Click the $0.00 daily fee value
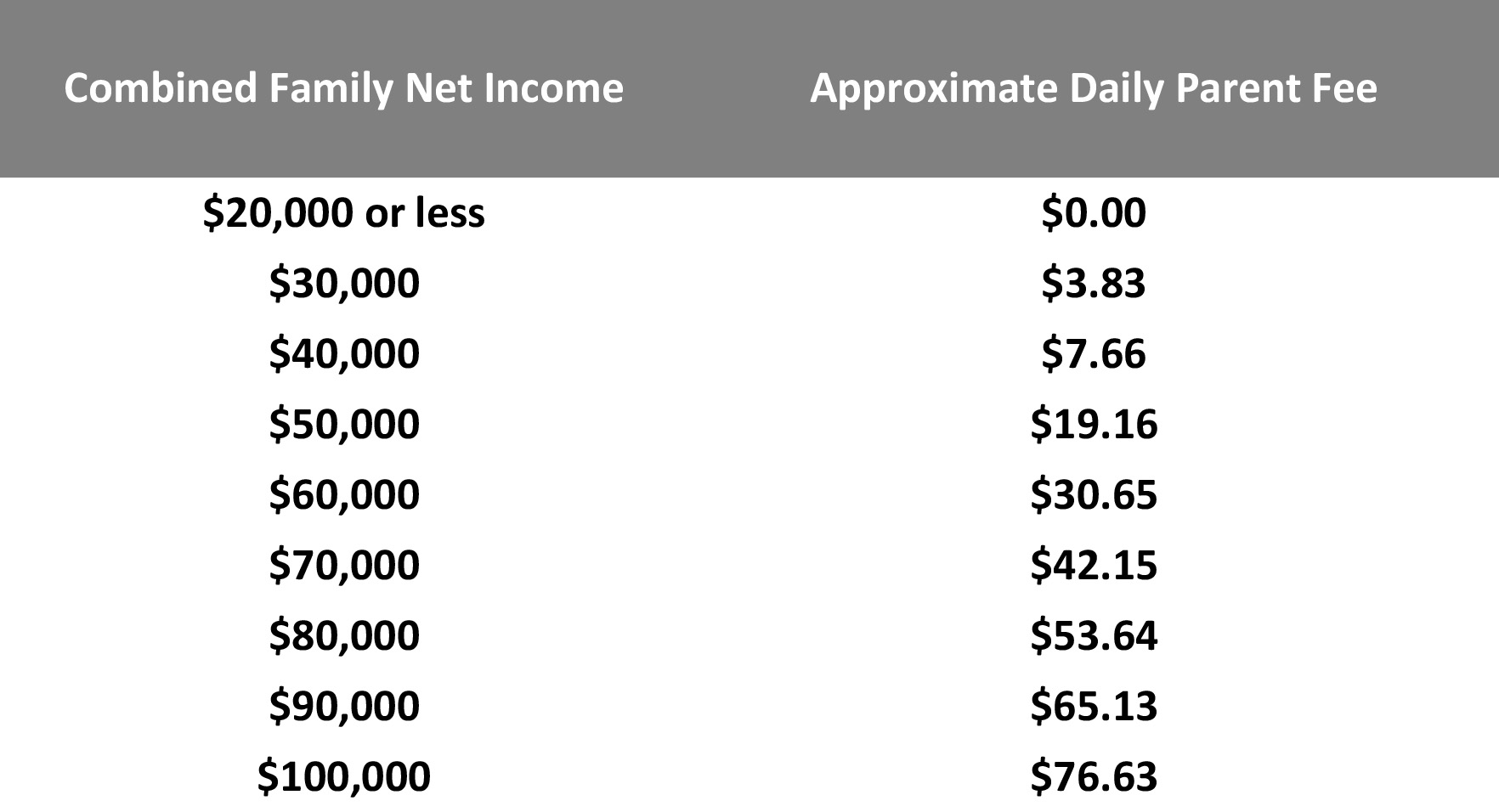 (1094, 212)
